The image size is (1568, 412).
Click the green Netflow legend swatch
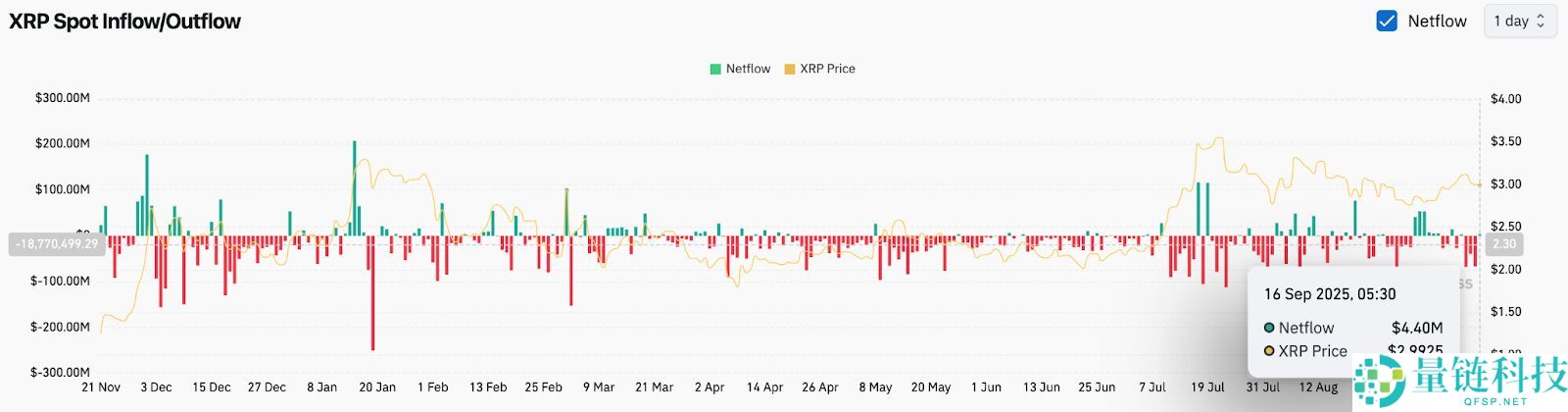715,69
